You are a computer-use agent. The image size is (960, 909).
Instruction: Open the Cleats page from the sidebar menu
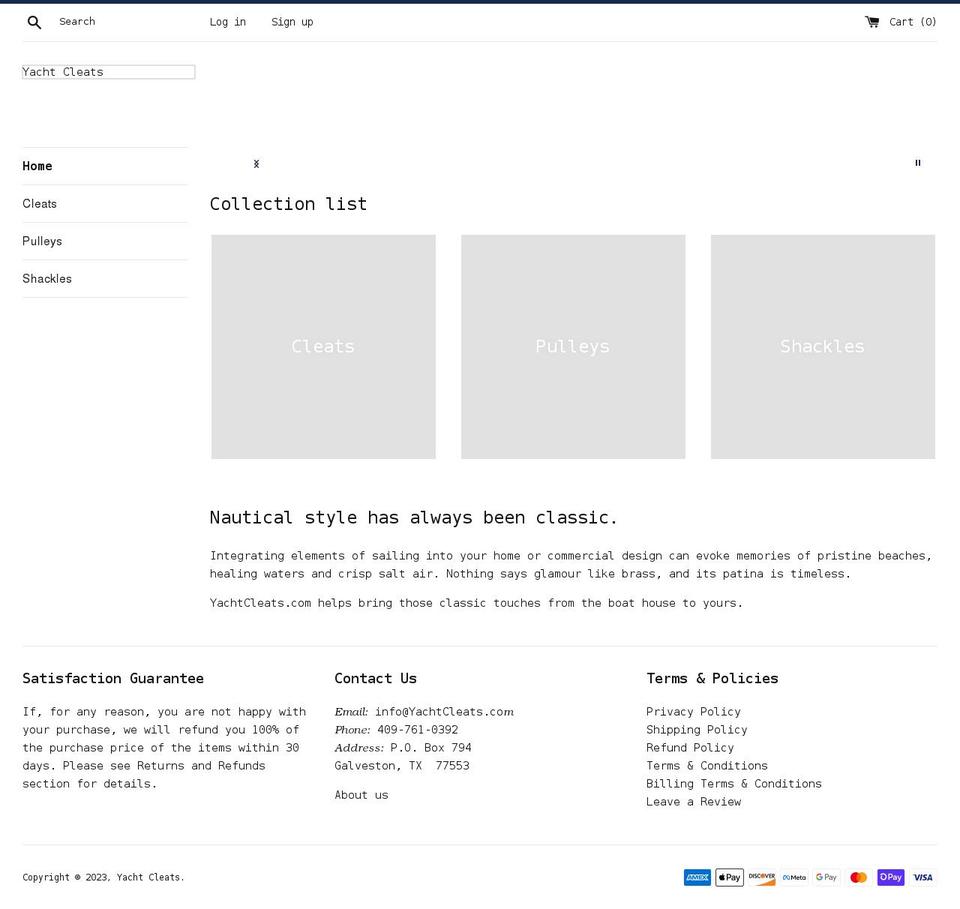(40, 203)
